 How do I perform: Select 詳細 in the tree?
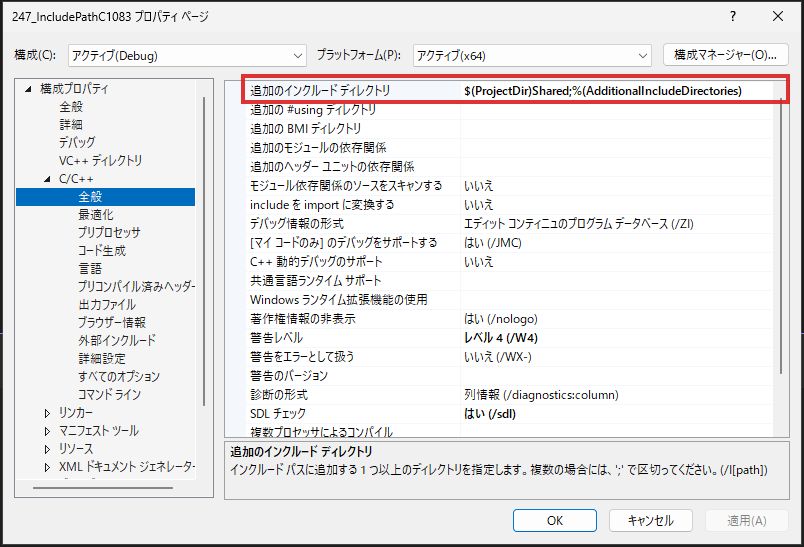[71, 125]
